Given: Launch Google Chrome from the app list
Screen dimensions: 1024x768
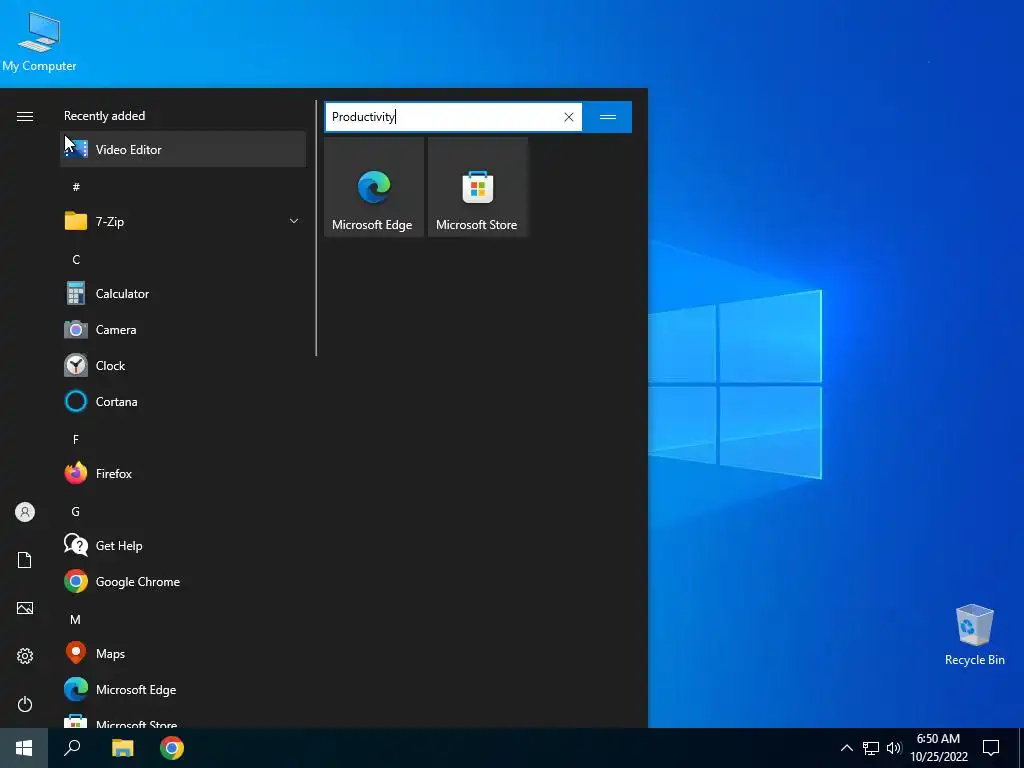Looking at the screenshot, I should point(183,581).
